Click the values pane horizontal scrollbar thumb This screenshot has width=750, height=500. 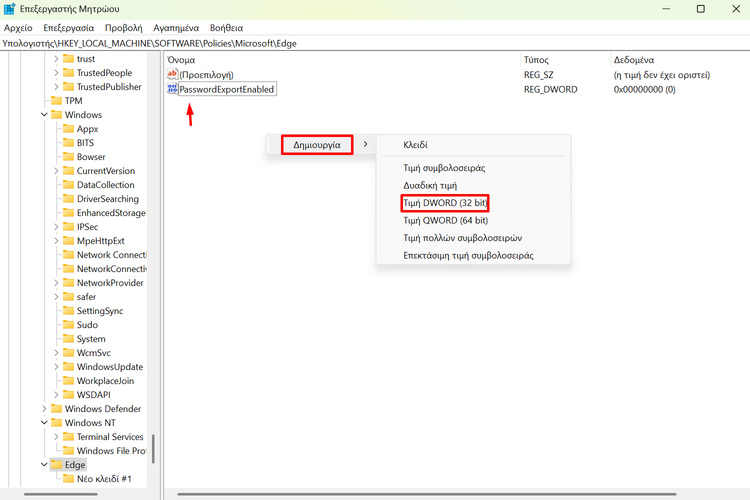point(427,494)
